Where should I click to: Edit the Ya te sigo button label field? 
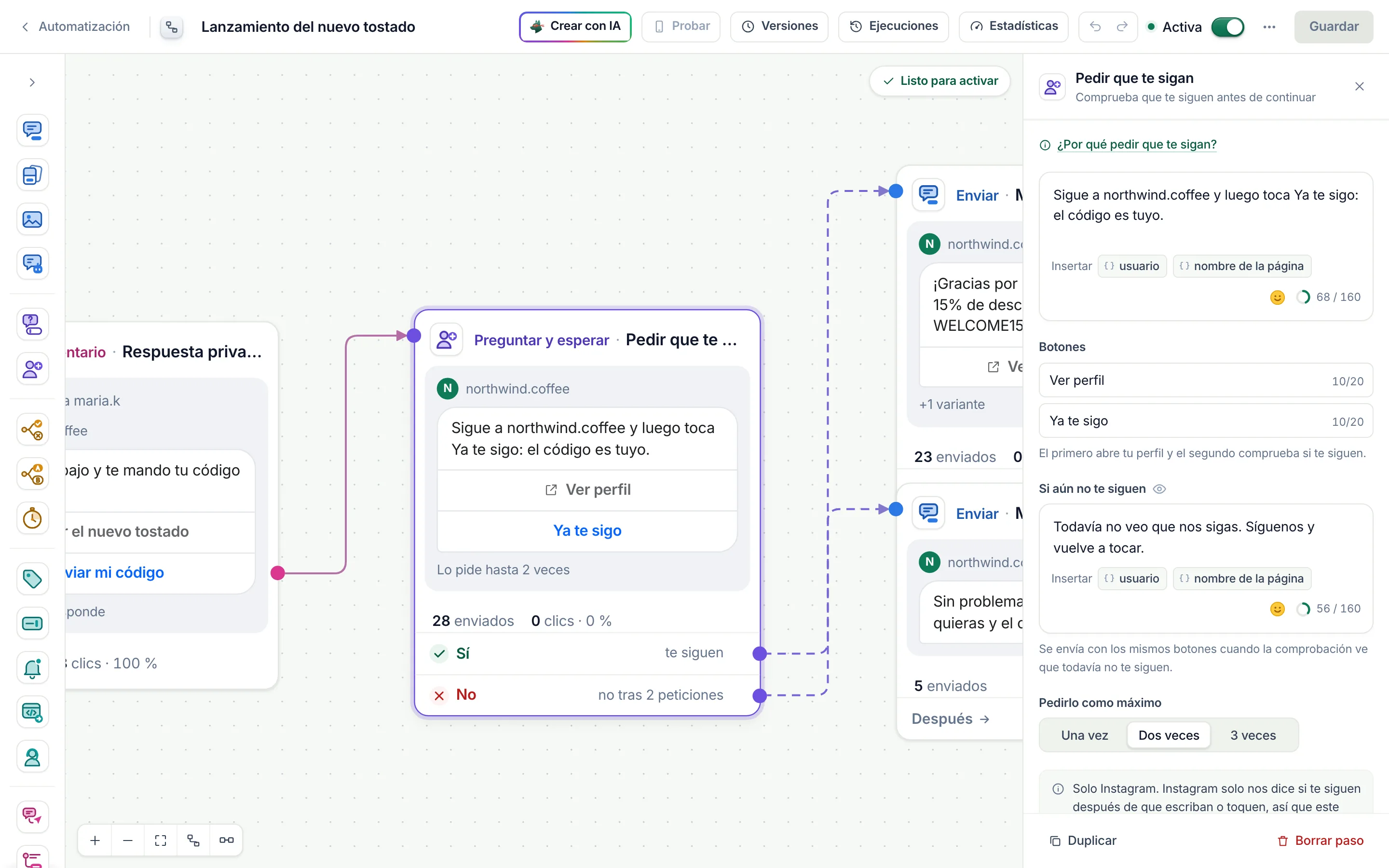click(x=1205, y=421)
